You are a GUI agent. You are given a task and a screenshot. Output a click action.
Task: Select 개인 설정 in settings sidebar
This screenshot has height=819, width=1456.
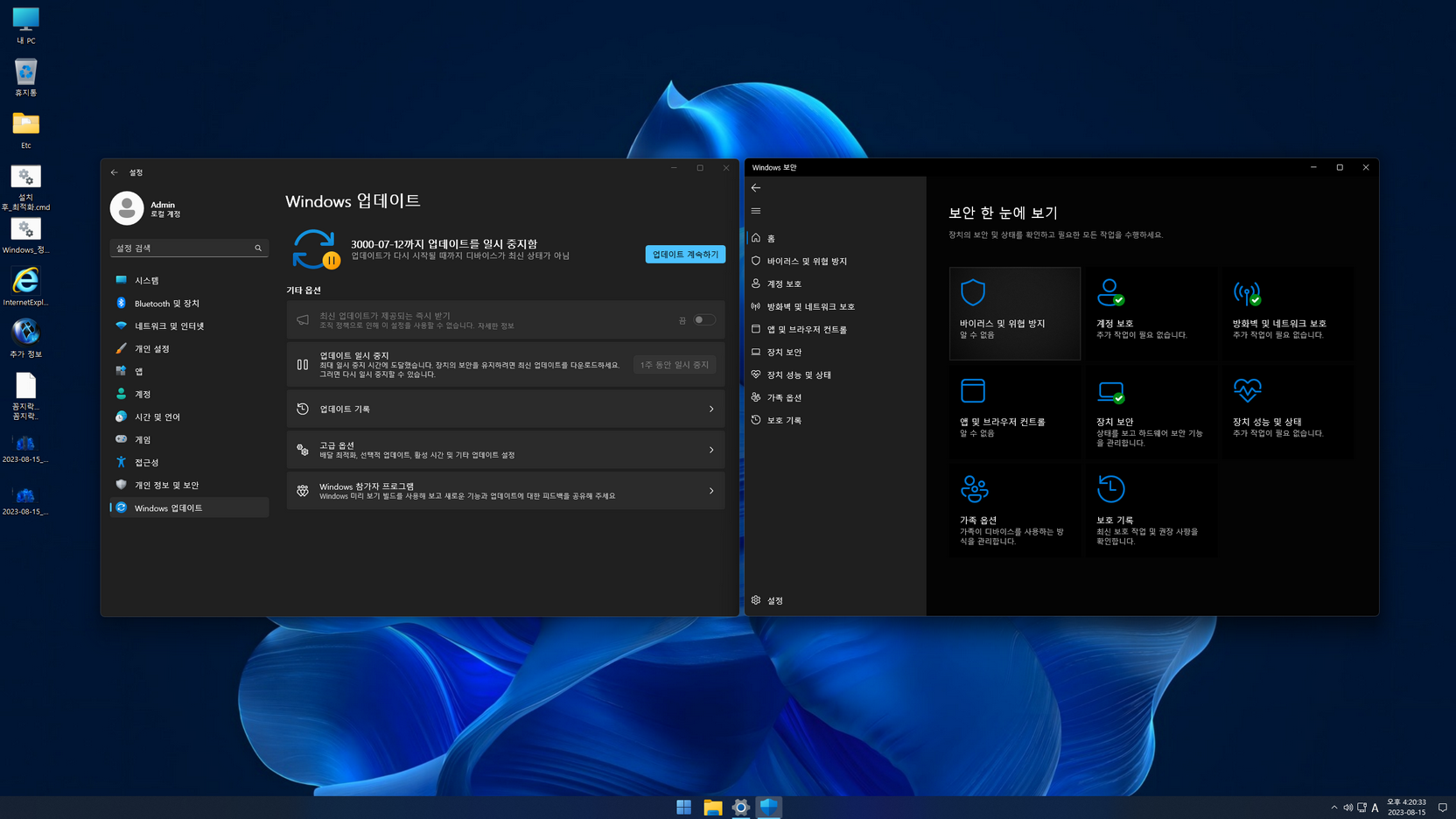point(189,349)
